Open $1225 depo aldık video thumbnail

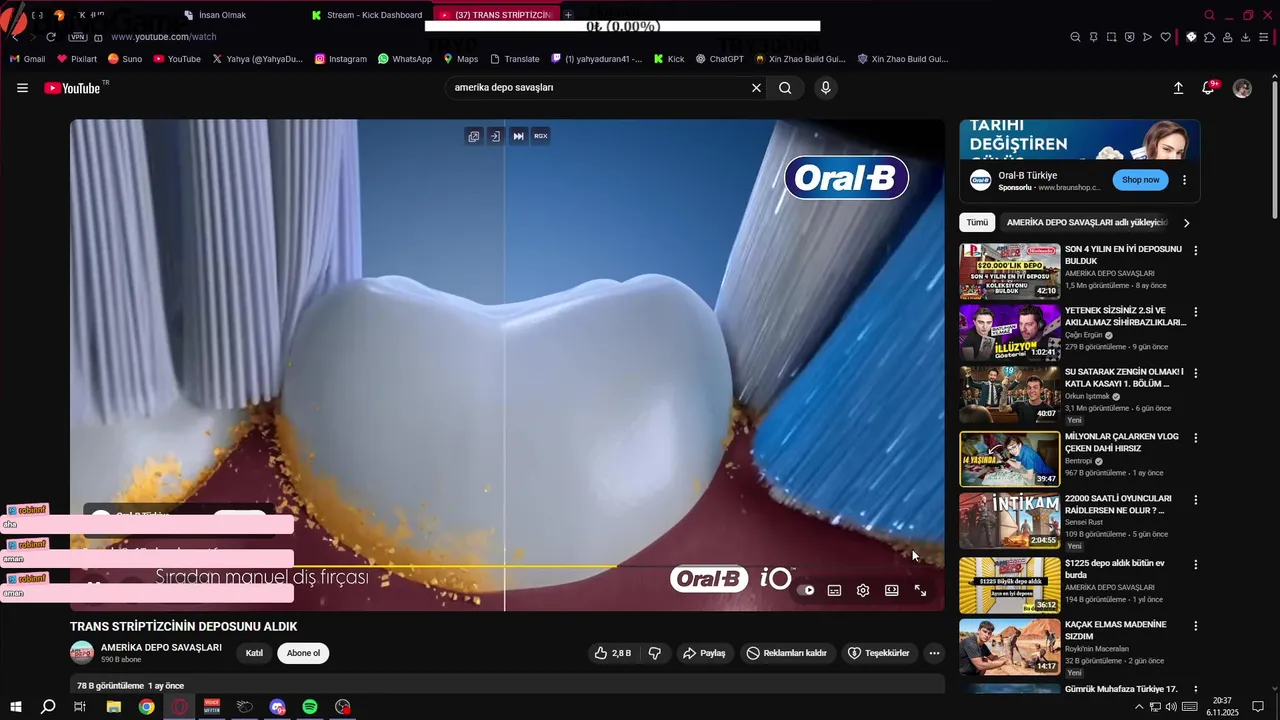[1009, 585]
